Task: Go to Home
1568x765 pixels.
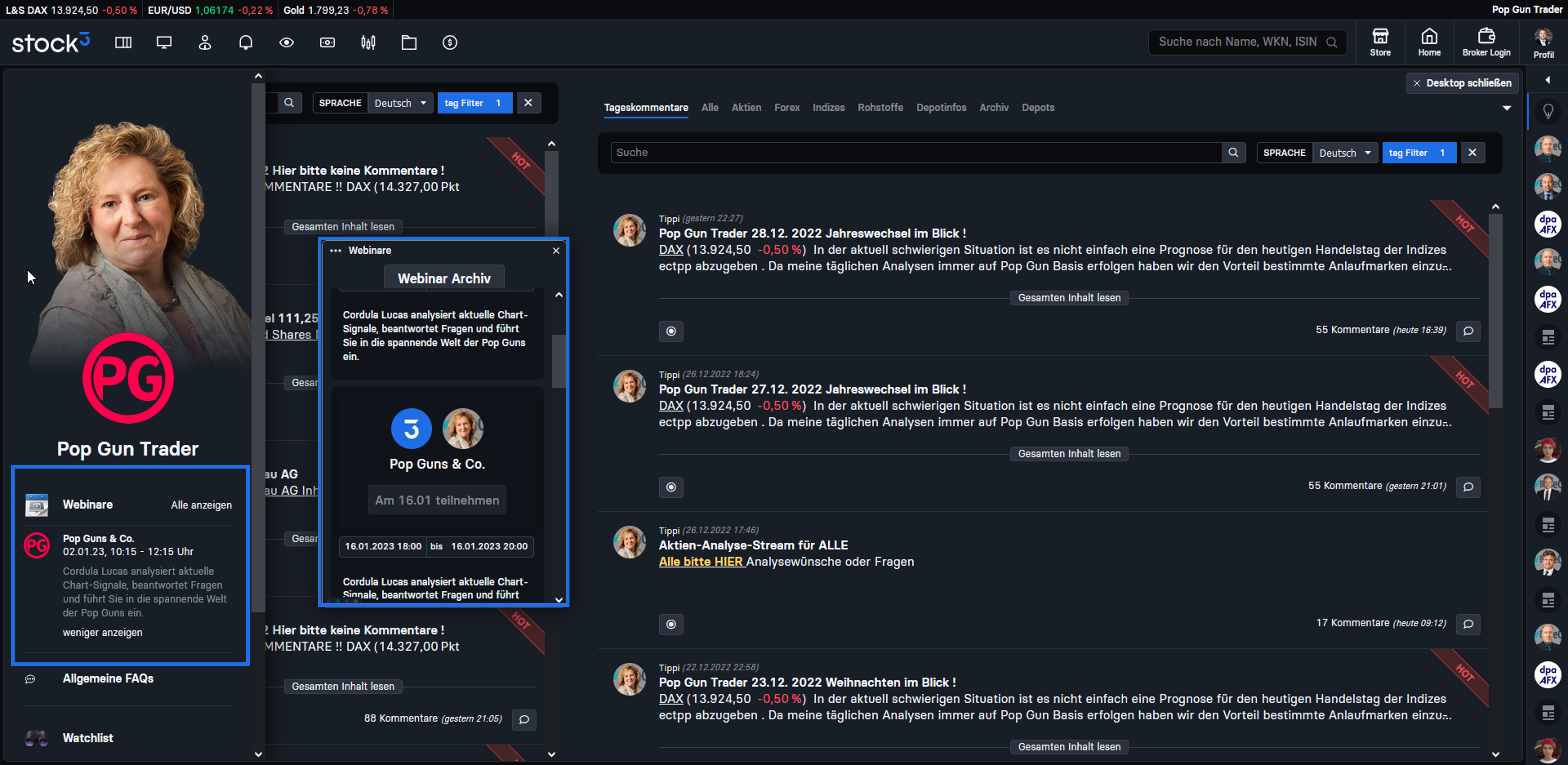Action: tap(1429, 43)
